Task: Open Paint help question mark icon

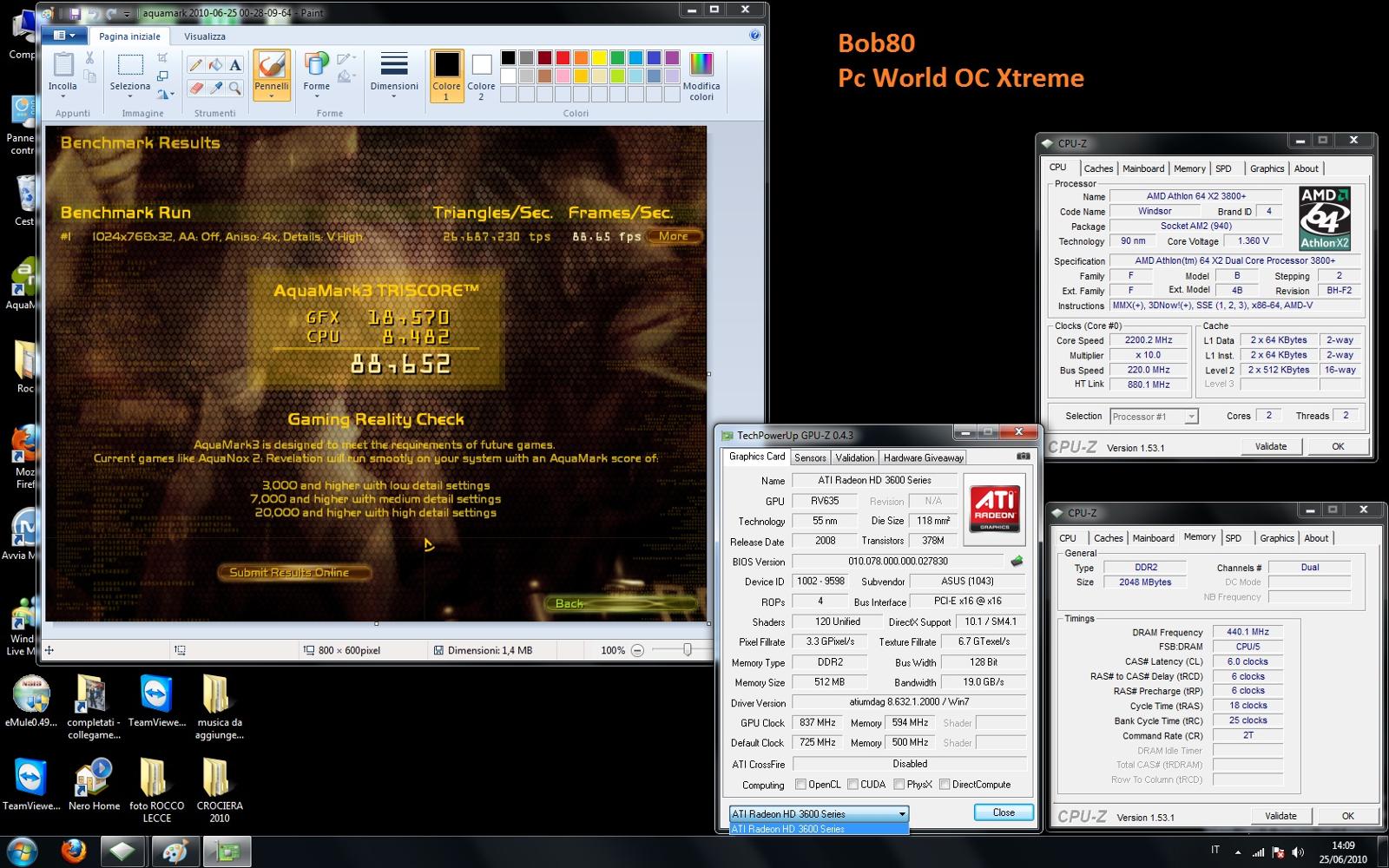Action: (754, 36)
